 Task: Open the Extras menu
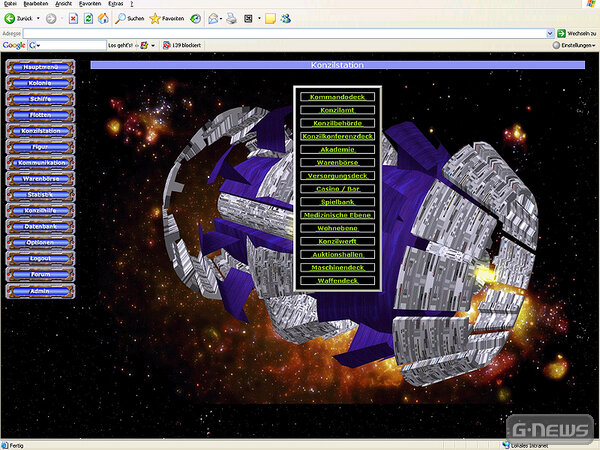click(116, 3)
